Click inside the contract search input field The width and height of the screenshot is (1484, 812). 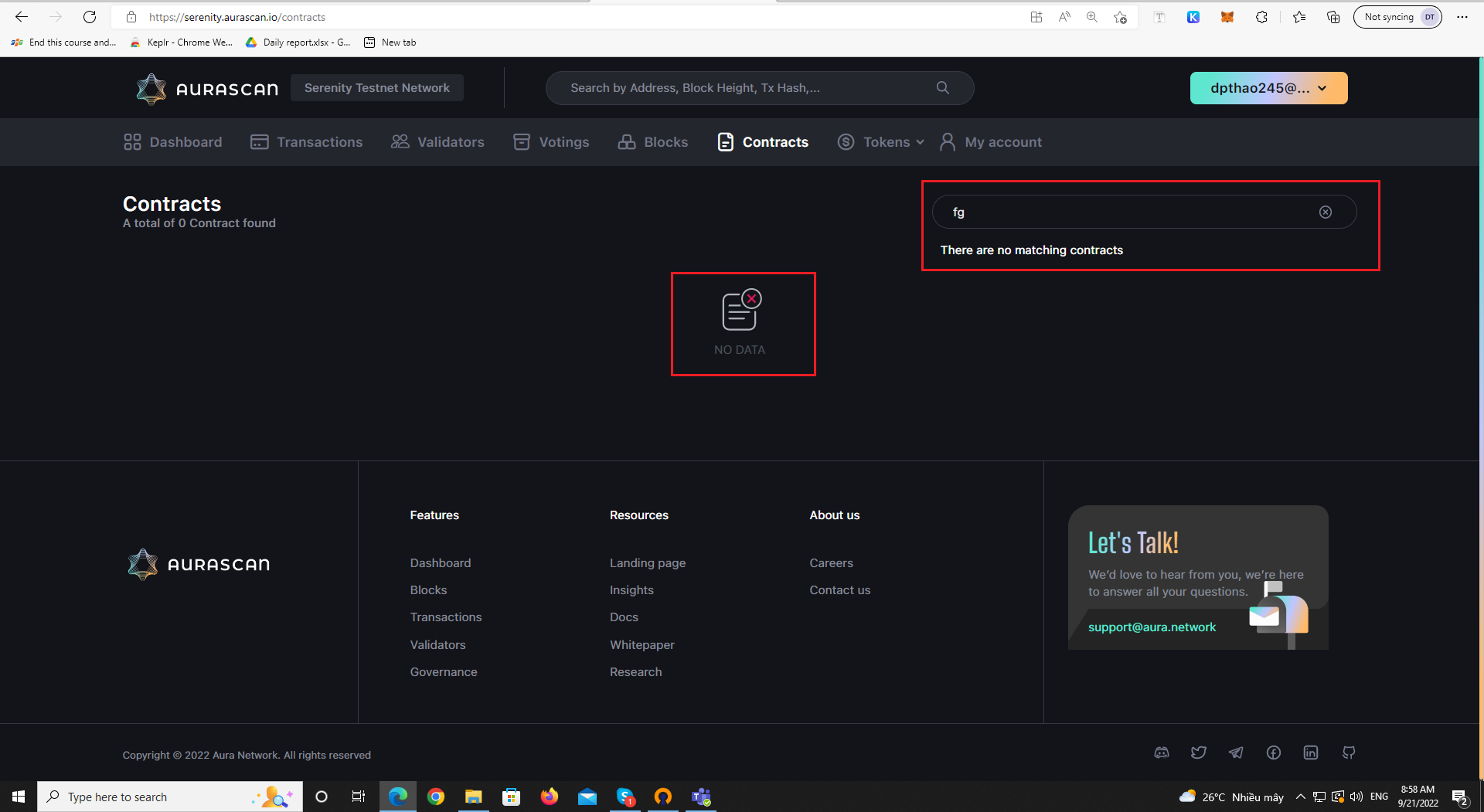pos(1121,212)
